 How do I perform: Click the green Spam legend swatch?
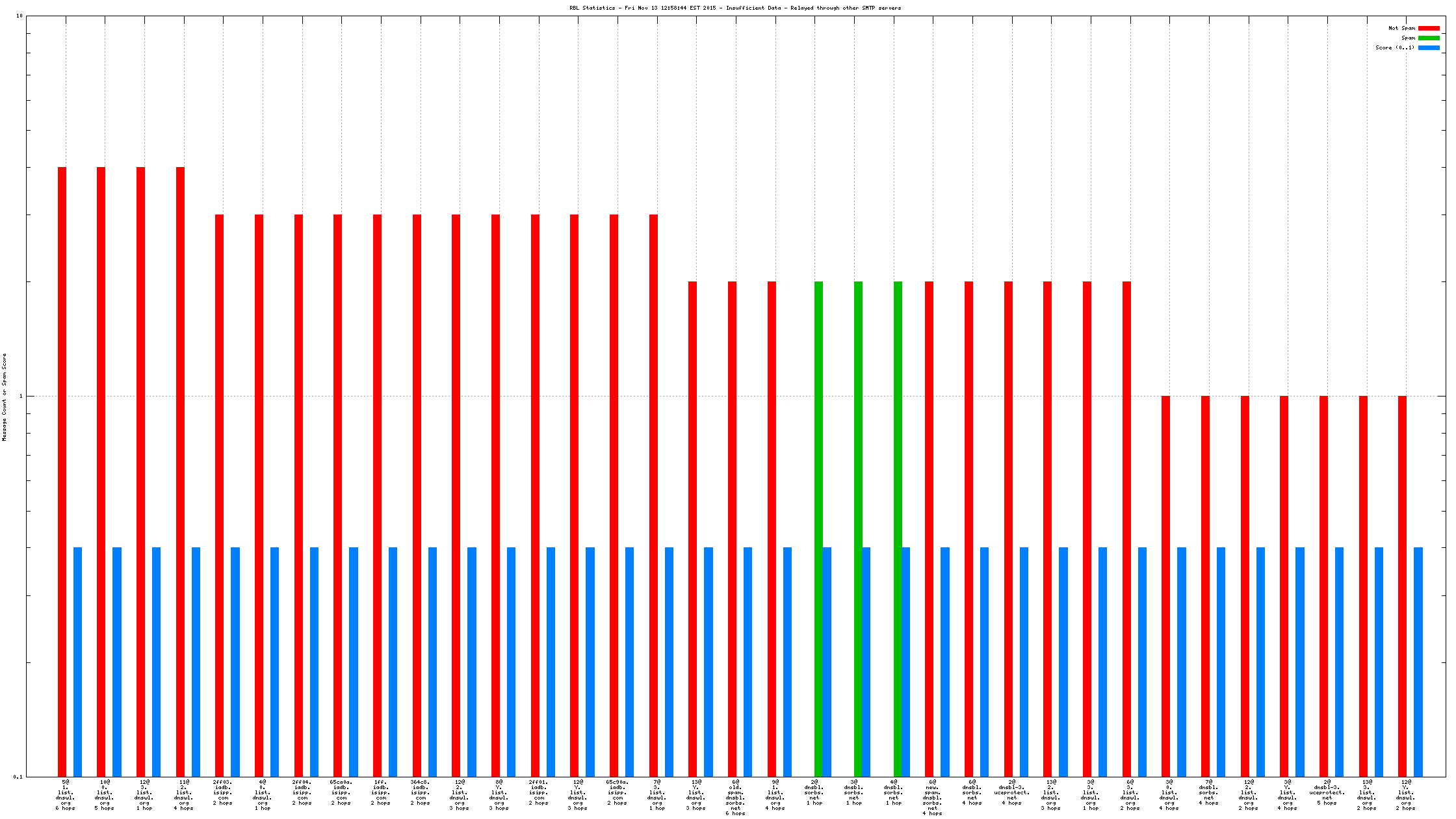click(1429, 38)
